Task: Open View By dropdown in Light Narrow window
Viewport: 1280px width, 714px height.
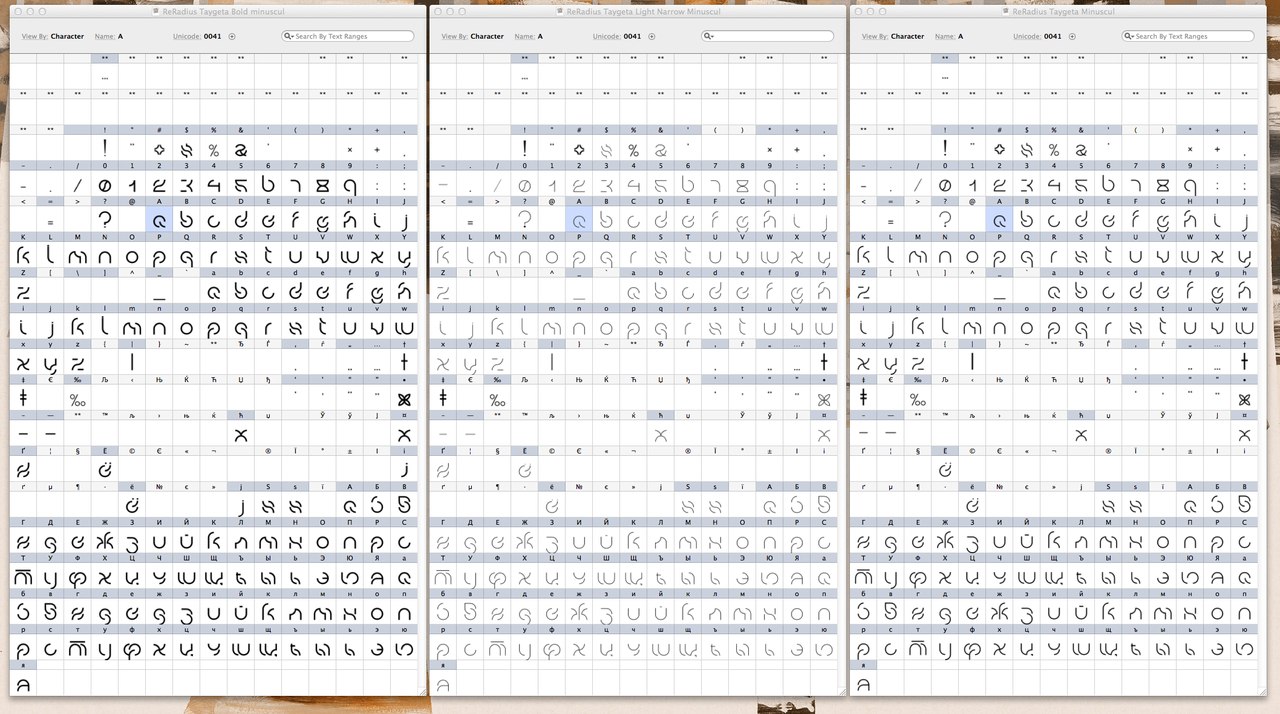Action: [487, 36]
